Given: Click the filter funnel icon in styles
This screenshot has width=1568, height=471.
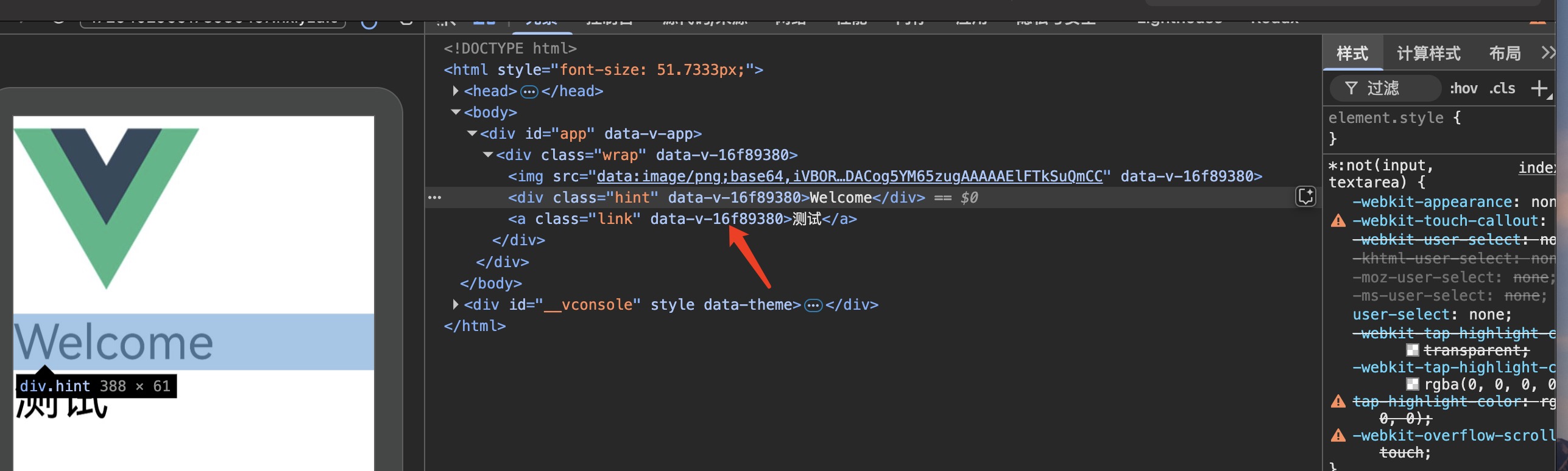Looking at the screenshot, I should tap(1351, 88).
